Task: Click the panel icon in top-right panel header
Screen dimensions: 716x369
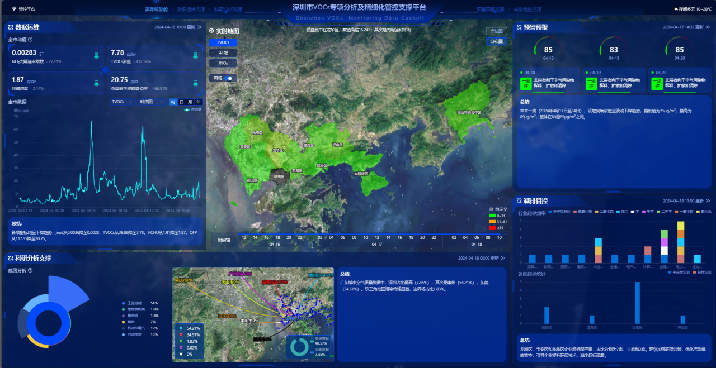Action: (519, 27)
